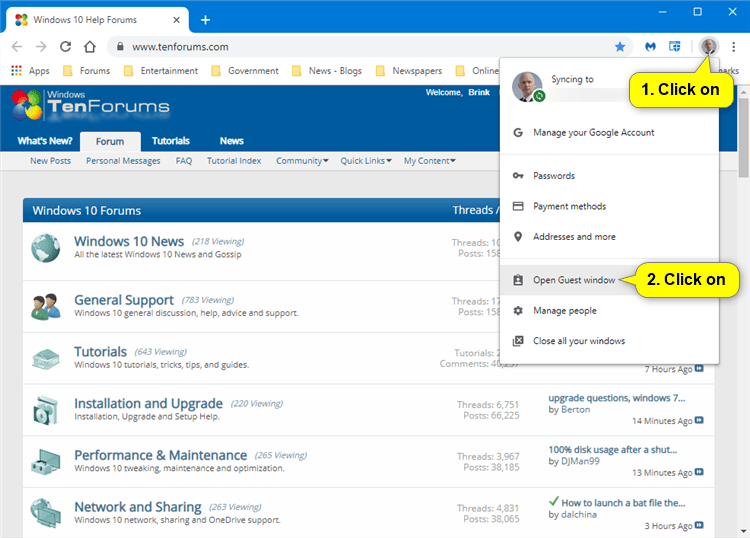
Task: Click last-post arrow next to 7 Hours Ago
Action: pyautogui.click(x=699, y=368)
